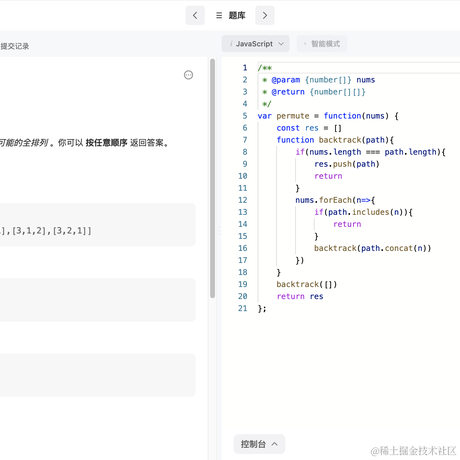Open the JavaScript language dropdown
460x460 pixels.
[256, 44]
